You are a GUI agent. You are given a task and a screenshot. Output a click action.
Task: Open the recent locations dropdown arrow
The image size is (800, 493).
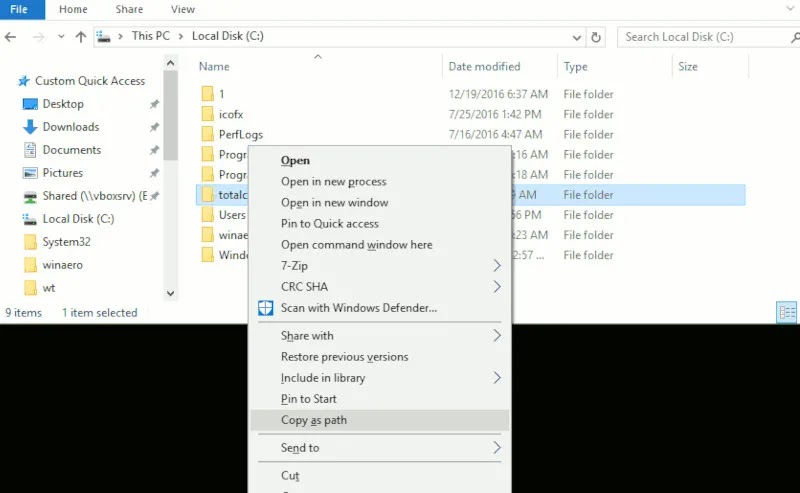coord(61,37)
